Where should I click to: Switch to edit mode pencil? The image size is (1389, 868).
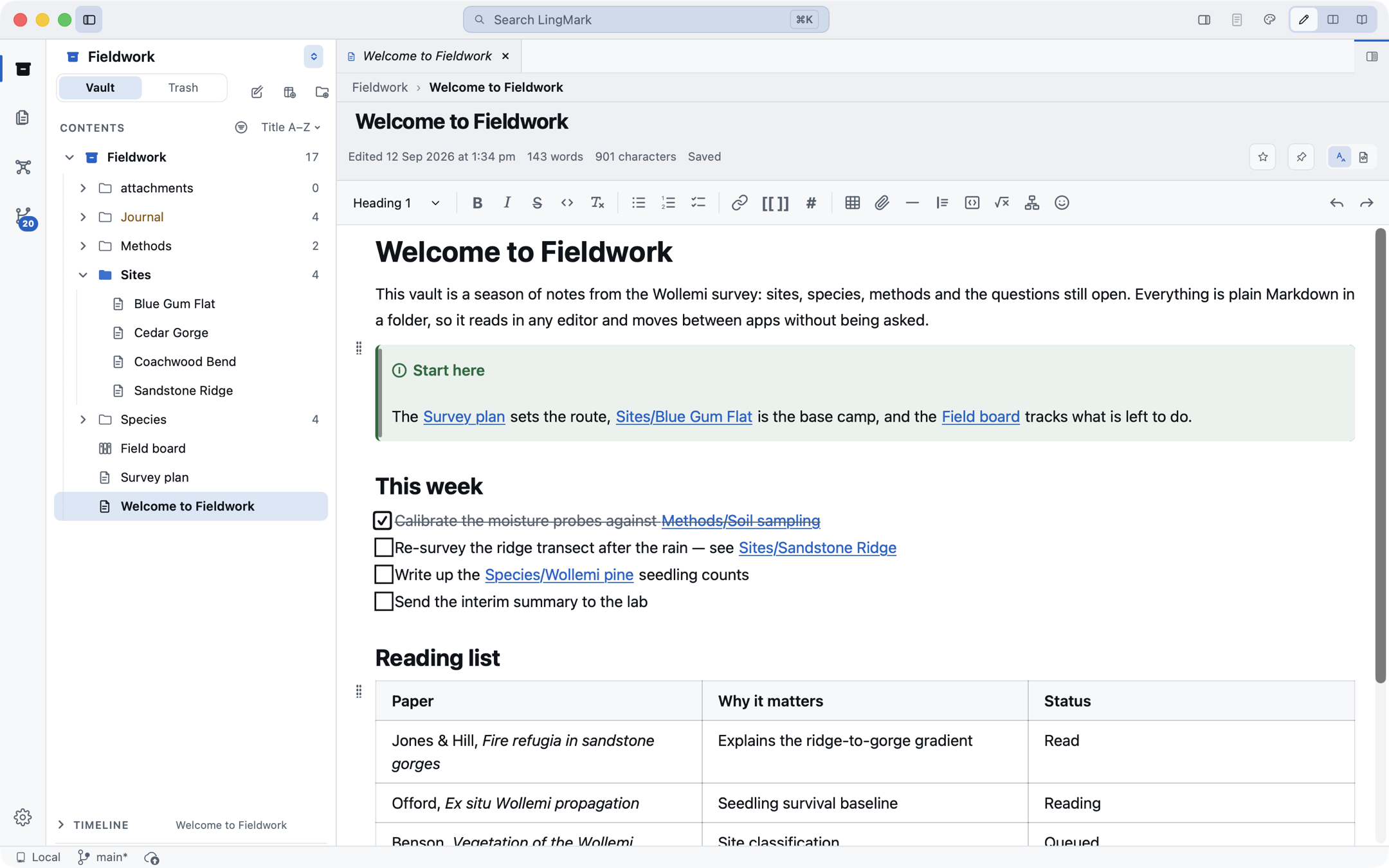click(1304, 19)
